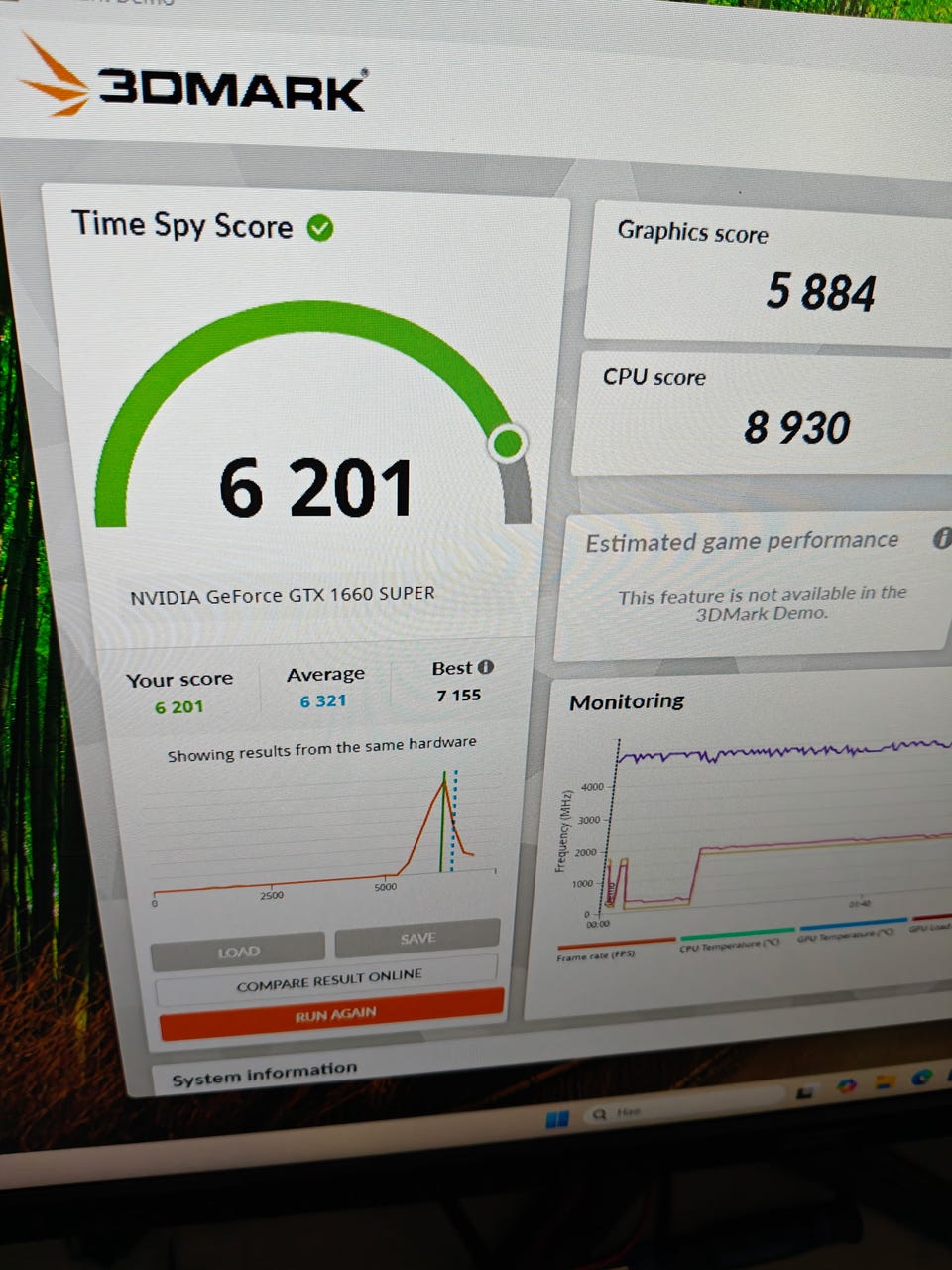The width and height of the screenshot is (952, 1270).
Task: Click the LOAD button
Action: (x=238, y=952)
